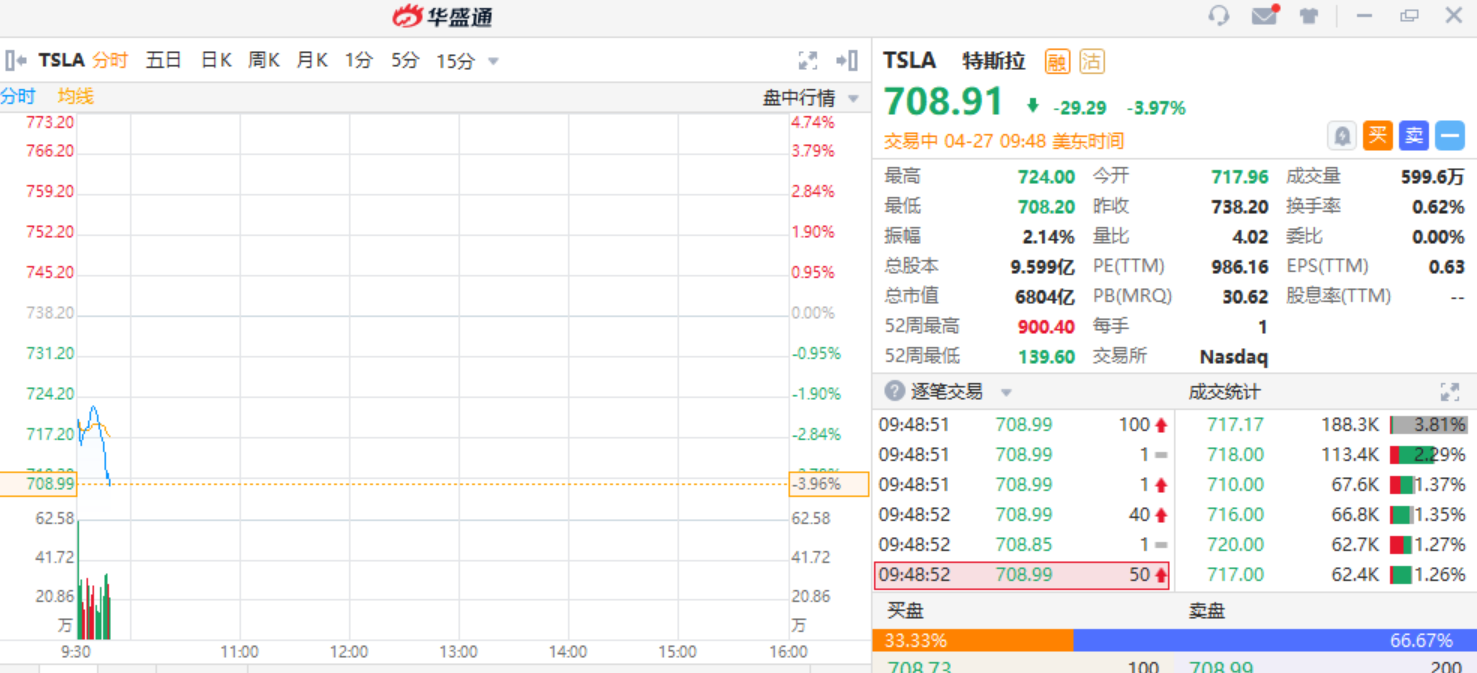Collapse the right quote panel icon
The height and width of the screenshot is (673, 1477).
coord(846,61)
